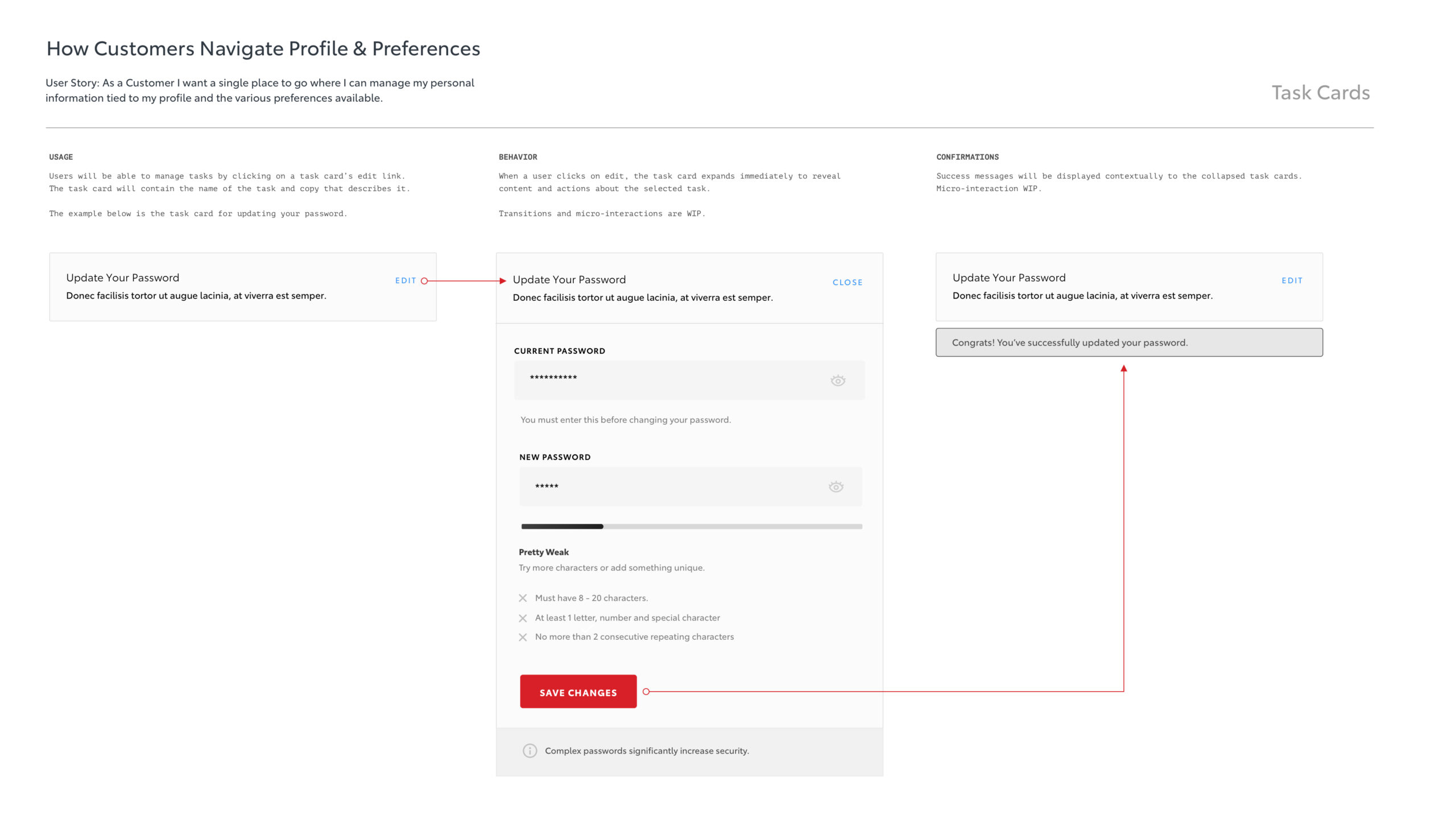Click Donec facilisis description in Confirmations card

(x=1082, y=296)
